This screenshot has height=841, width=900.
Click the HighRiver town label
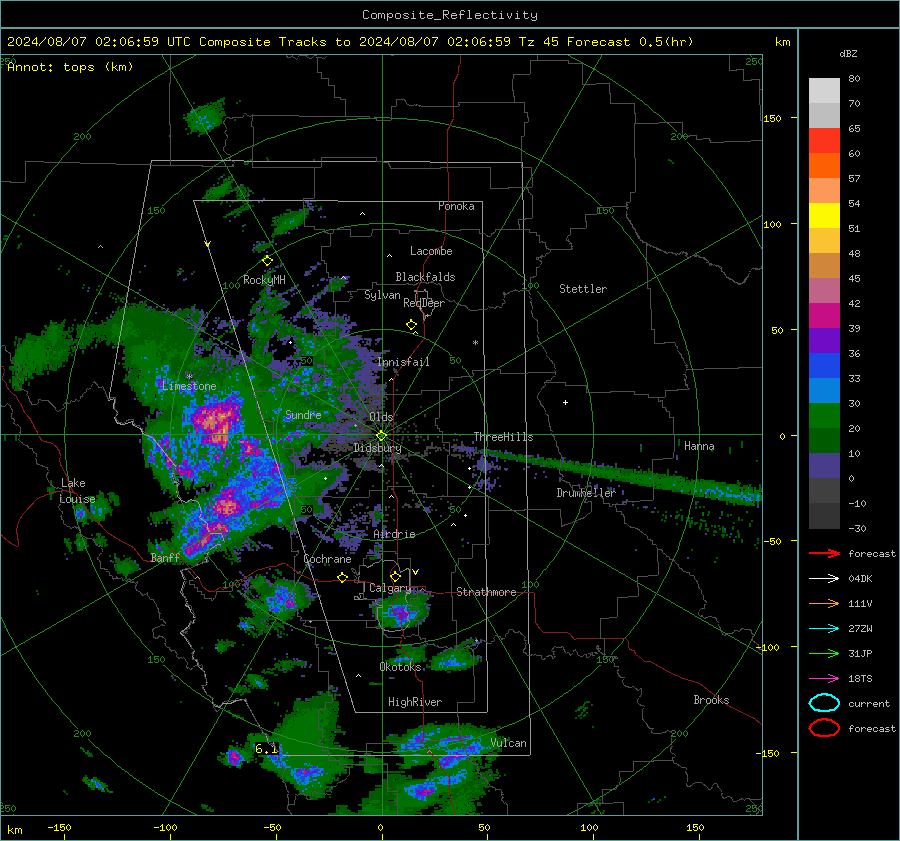coord(415,702)
